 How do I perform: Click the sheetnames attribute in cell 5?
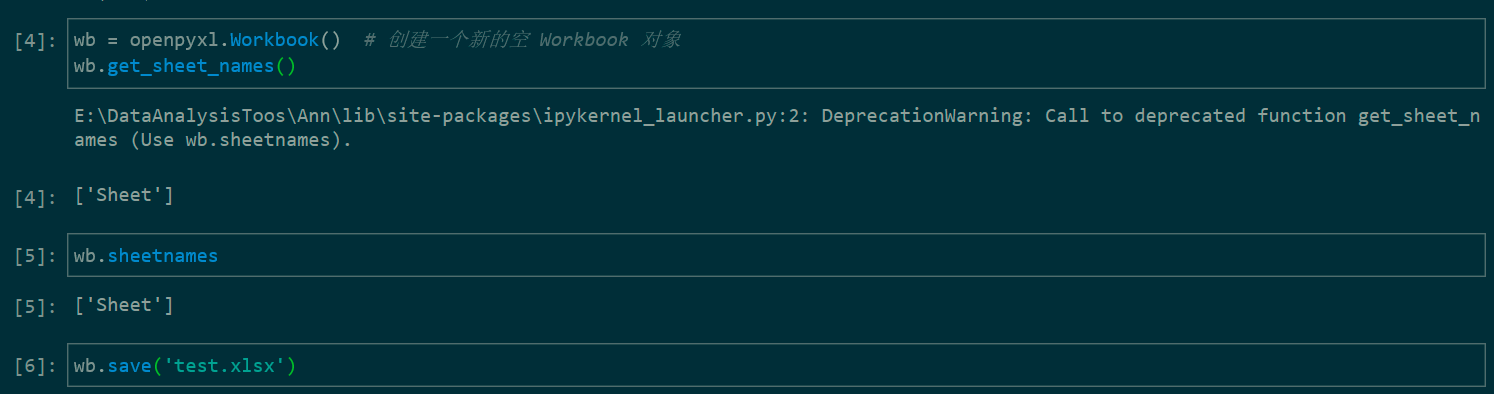point(163,256)
